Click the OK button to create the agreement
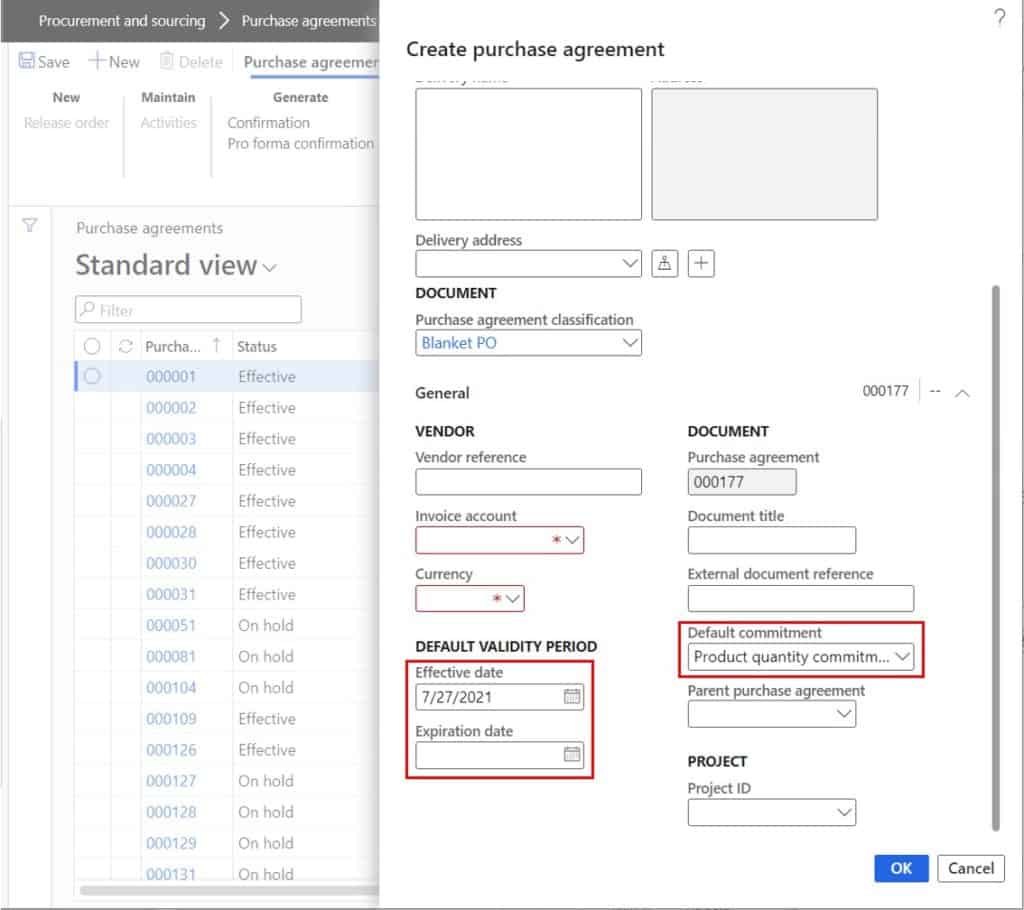The width and height of the screenshot is (1024, 910). [899, 868]
